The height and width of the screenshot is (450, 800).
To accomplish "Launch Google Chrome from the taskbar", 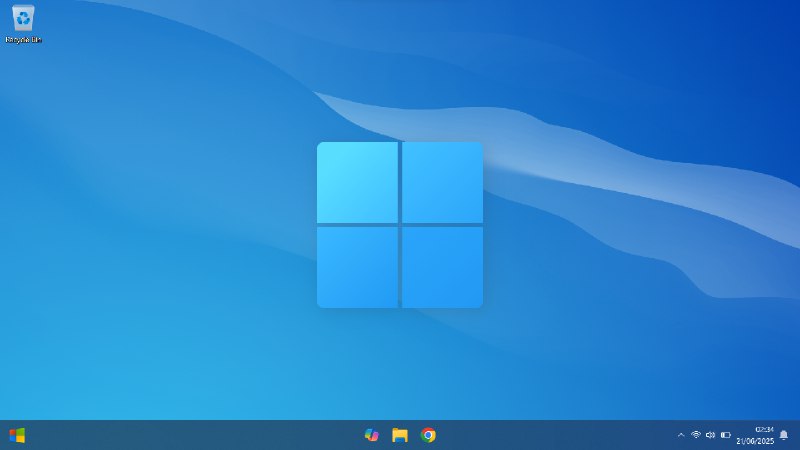I will coord(428,435).
